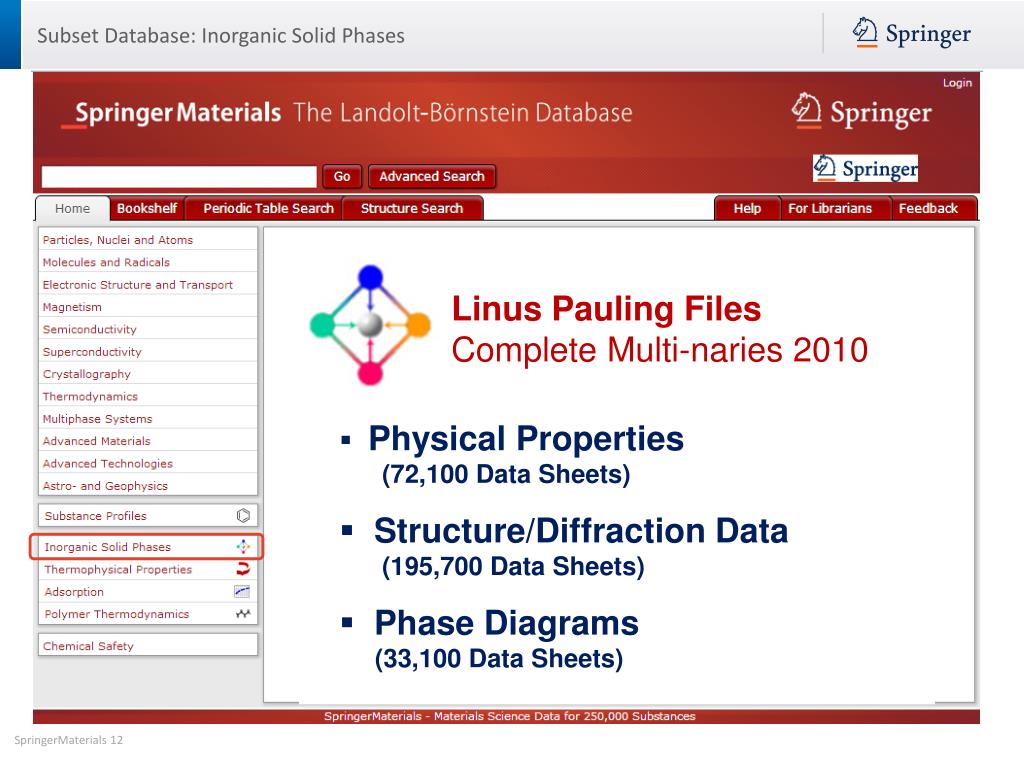The width and height of the screenshot is (1024, 768).
Task: Open the Home tab
Action: coord(72,208)
